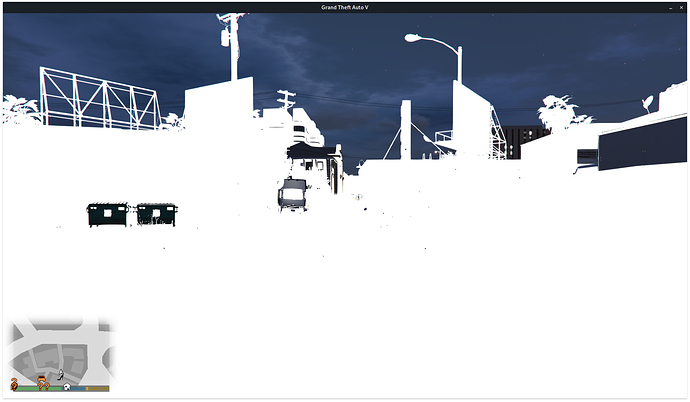Click the stacked question mark blips at minimap's left edge
The height and width of the screenshot is (402, 690).
(x=14, y=384)
